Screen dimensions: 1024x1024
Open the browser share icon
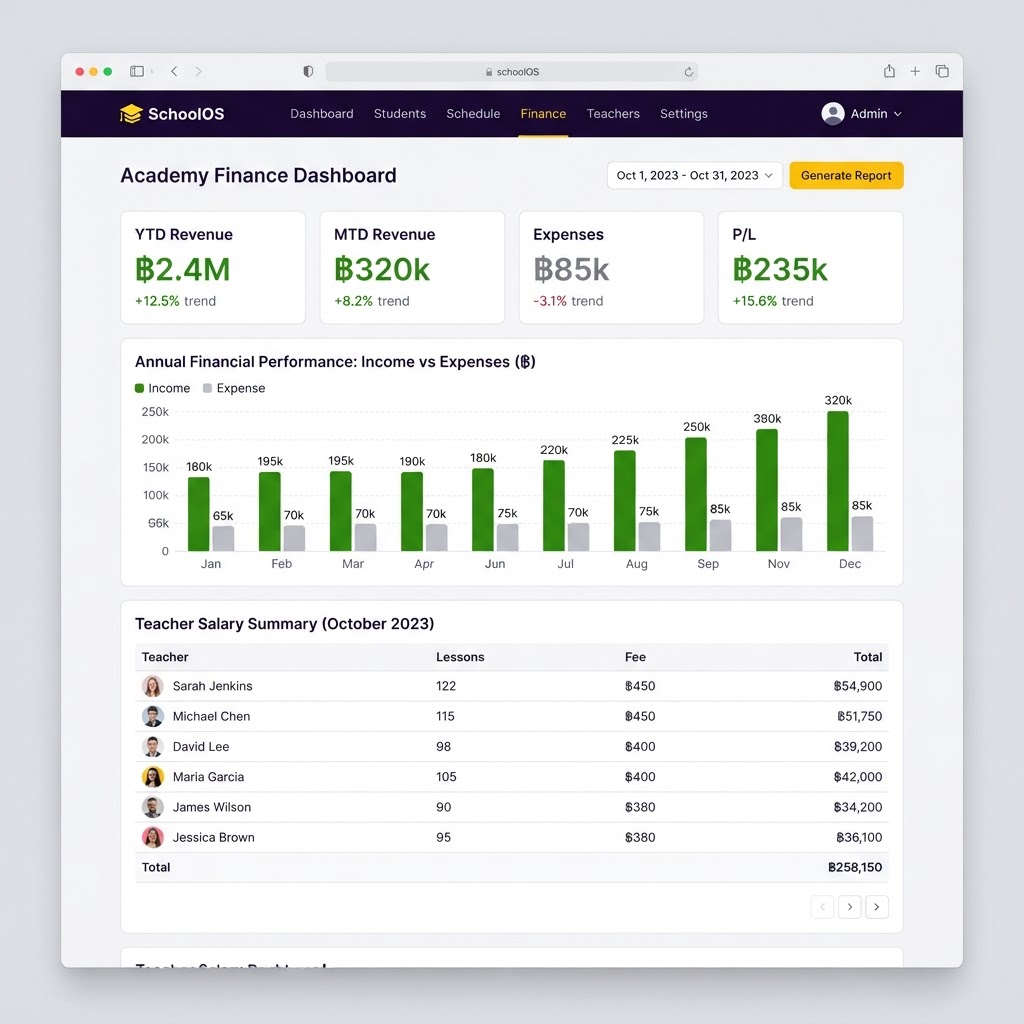pyautogui.click(x=889, y=71)
